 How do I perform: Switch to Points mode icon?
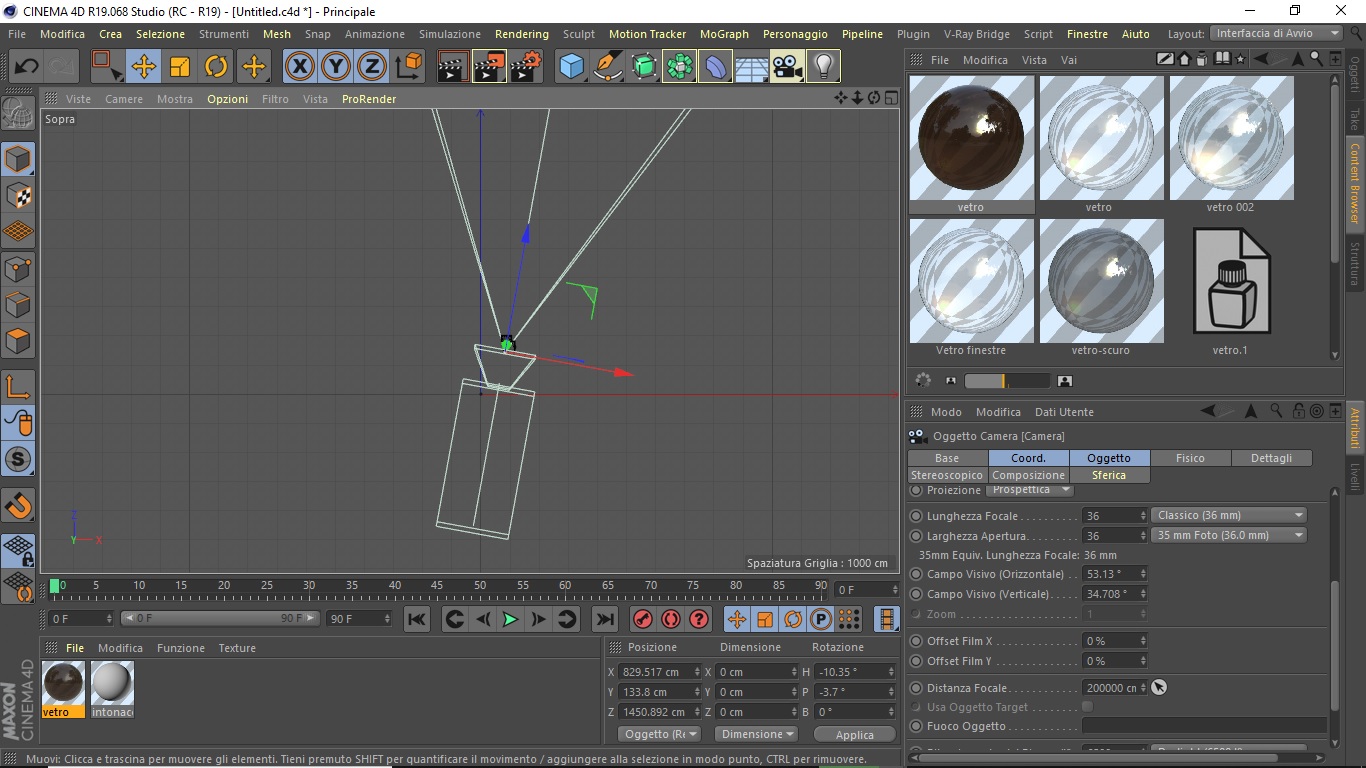click(x=18, y=268)
